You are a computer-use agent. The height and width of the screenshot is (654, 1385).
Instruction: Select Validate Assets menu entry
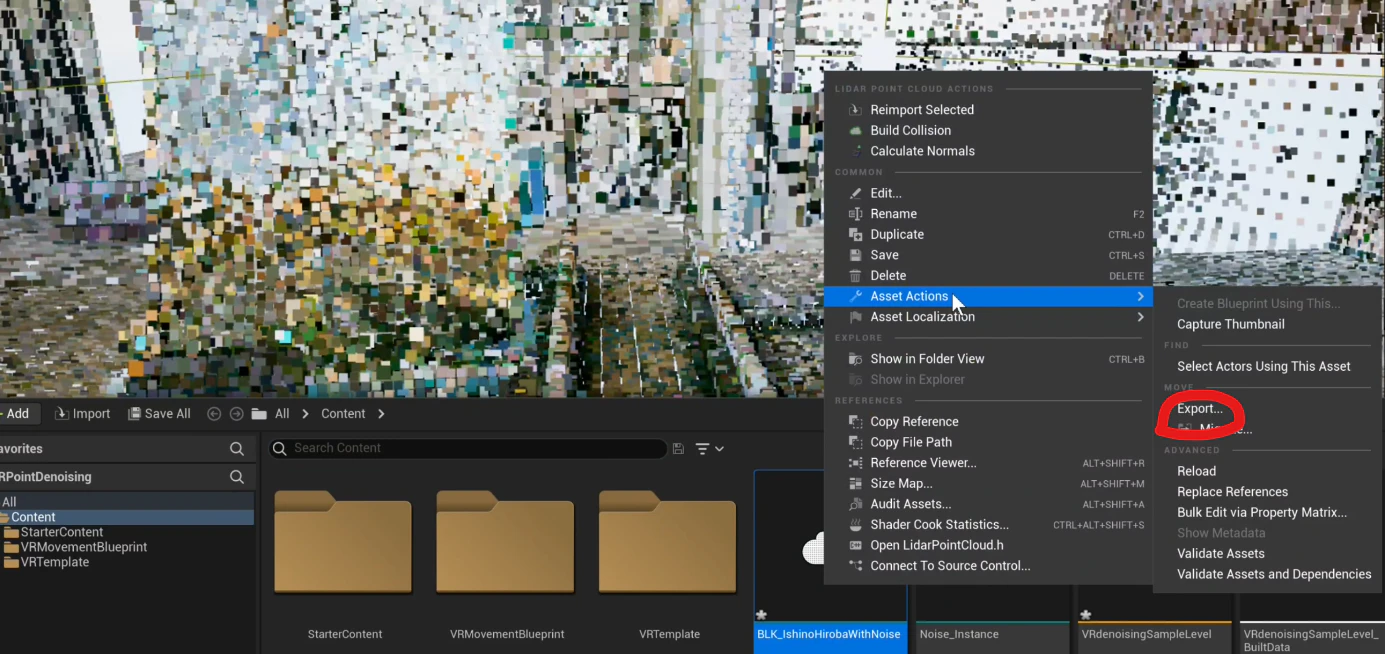tap(1221, 554)
